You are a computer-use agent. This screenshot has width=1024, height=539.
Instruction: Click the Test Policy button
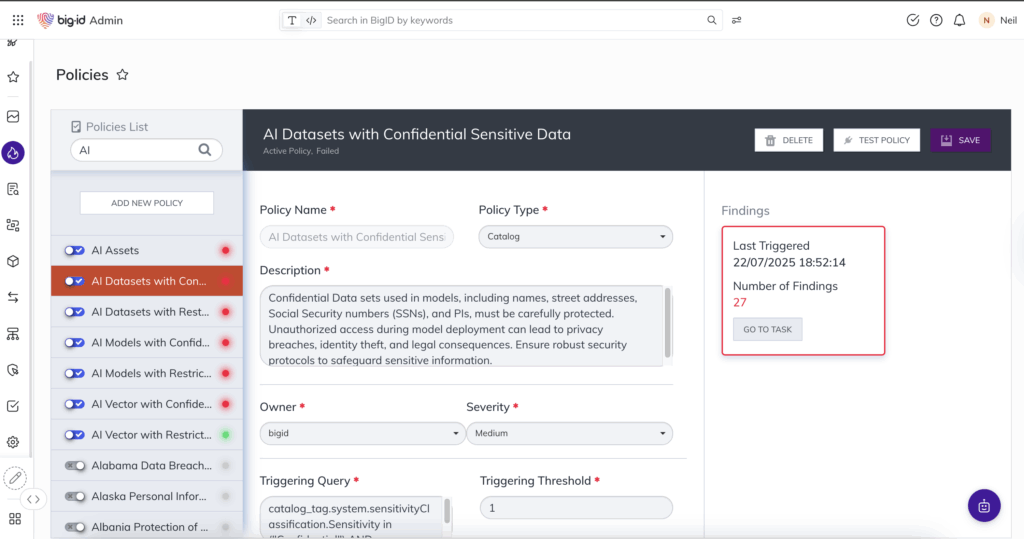click(x=876, y=140)
